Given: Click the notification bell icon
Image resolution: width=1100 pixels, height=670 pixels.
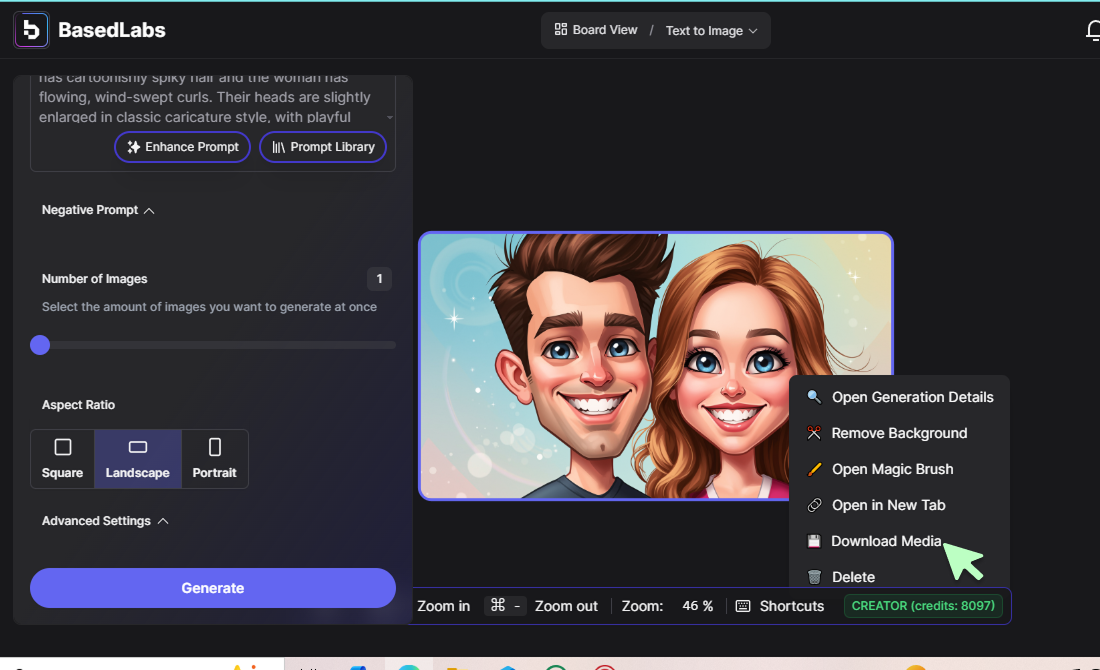Looking at the screenshot, I should 1093,31.
